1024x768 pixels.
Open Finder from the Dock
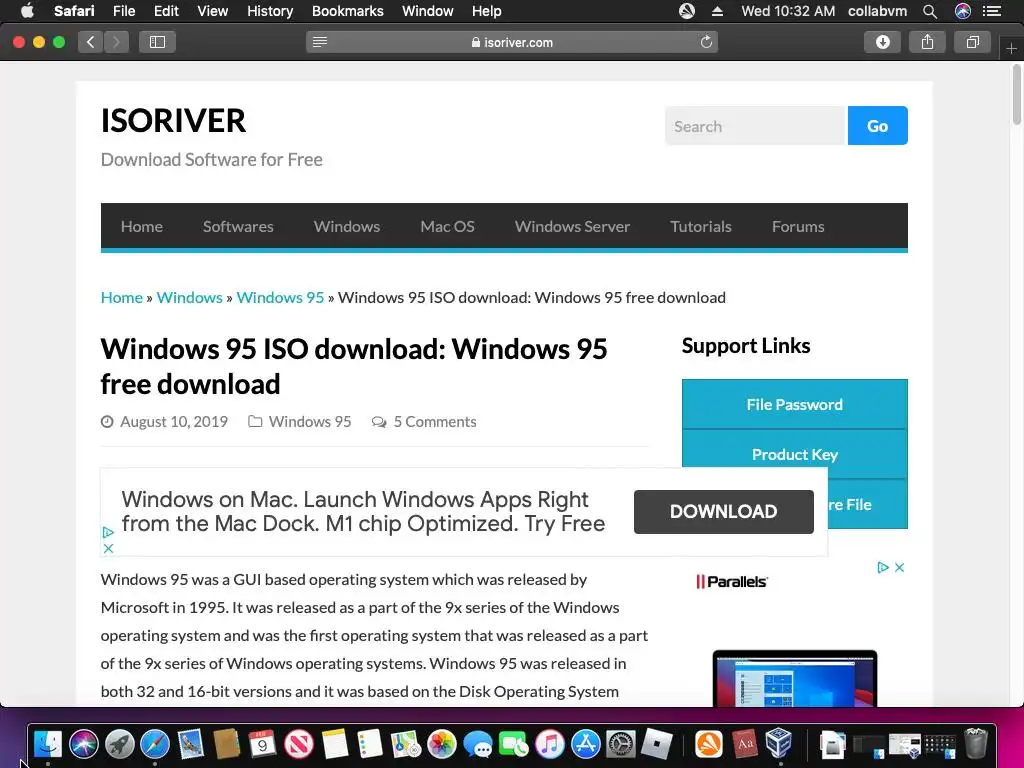tap(48, 743)
